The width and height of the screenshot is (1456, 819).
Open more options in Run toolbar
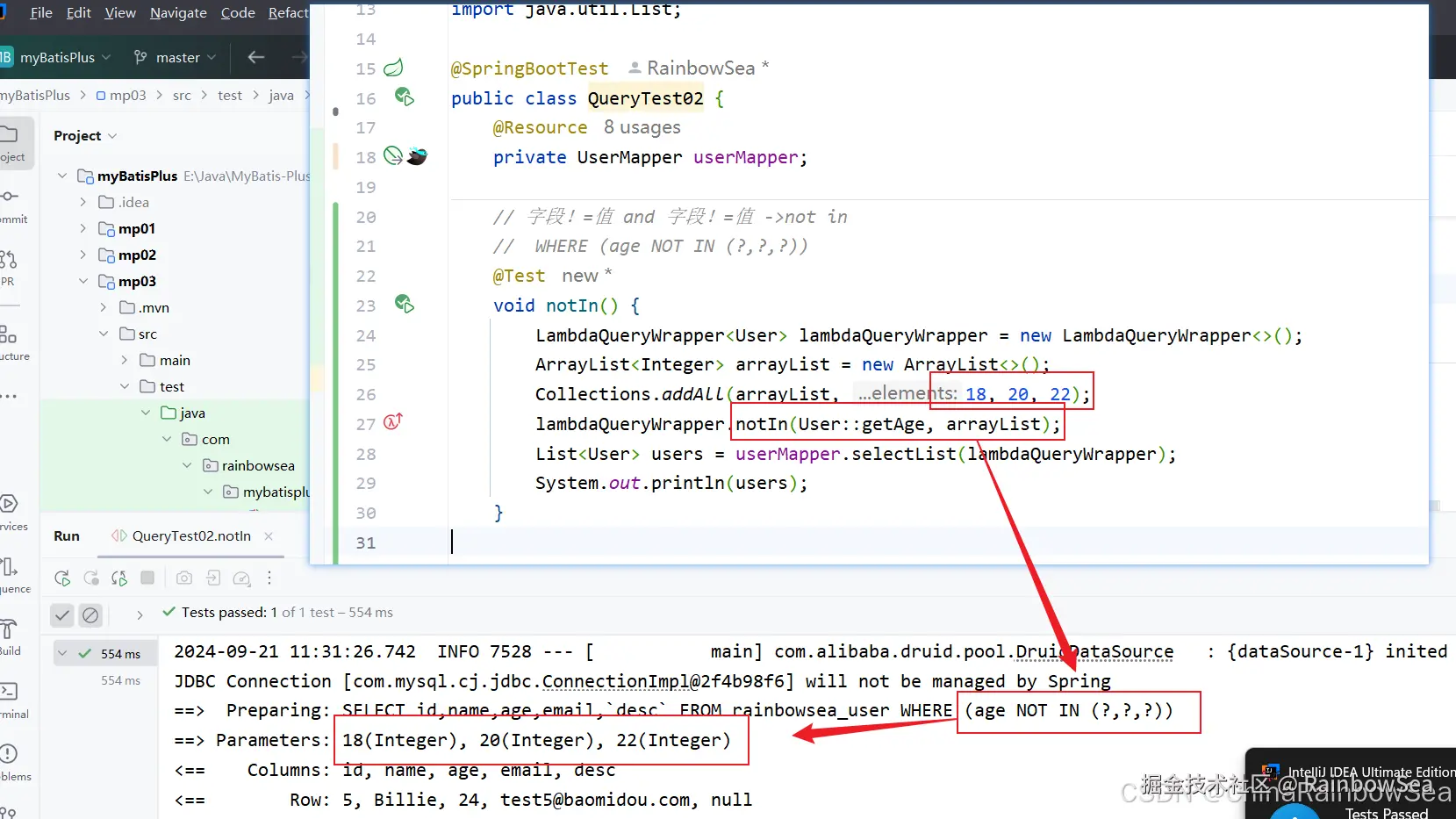[x=269, y=578]
